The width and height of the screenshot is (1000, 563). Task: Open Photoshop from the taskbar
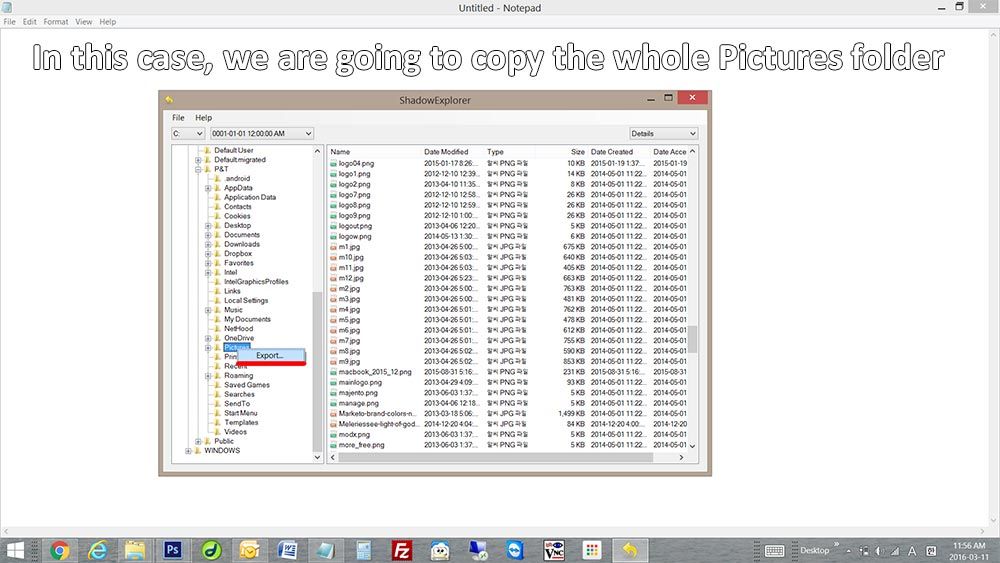point(173,550)
